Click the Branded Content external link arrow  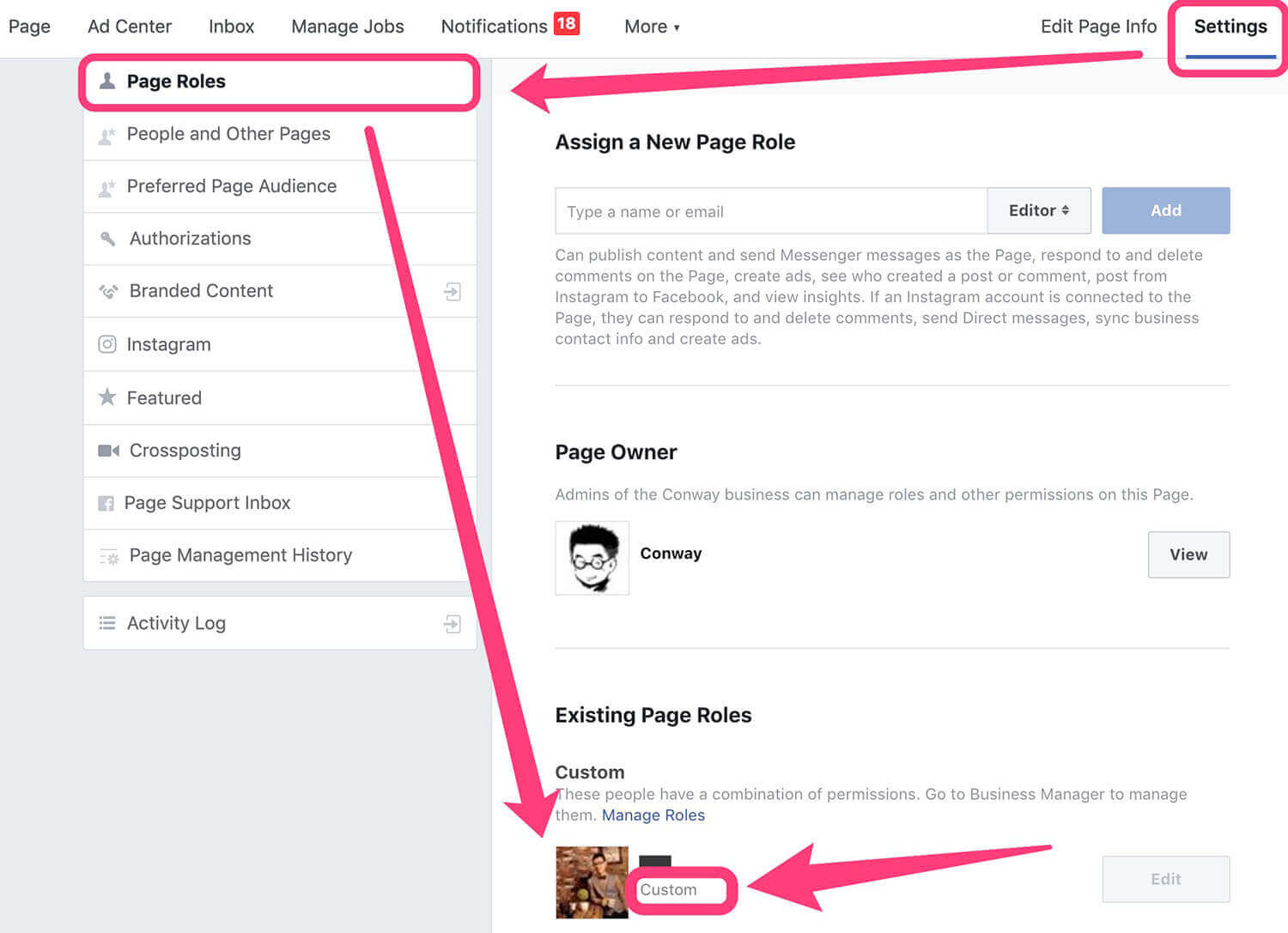point(453,292)
